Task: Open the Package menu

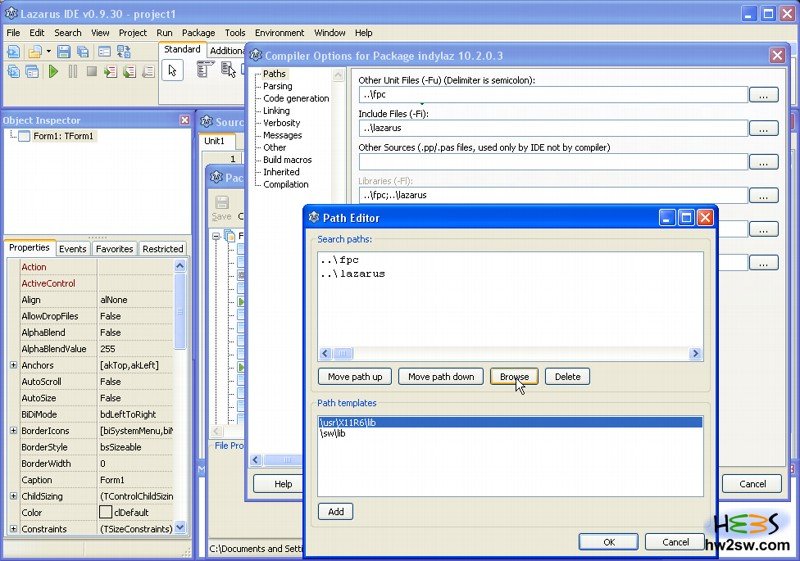Action: [x=198, y=33]
